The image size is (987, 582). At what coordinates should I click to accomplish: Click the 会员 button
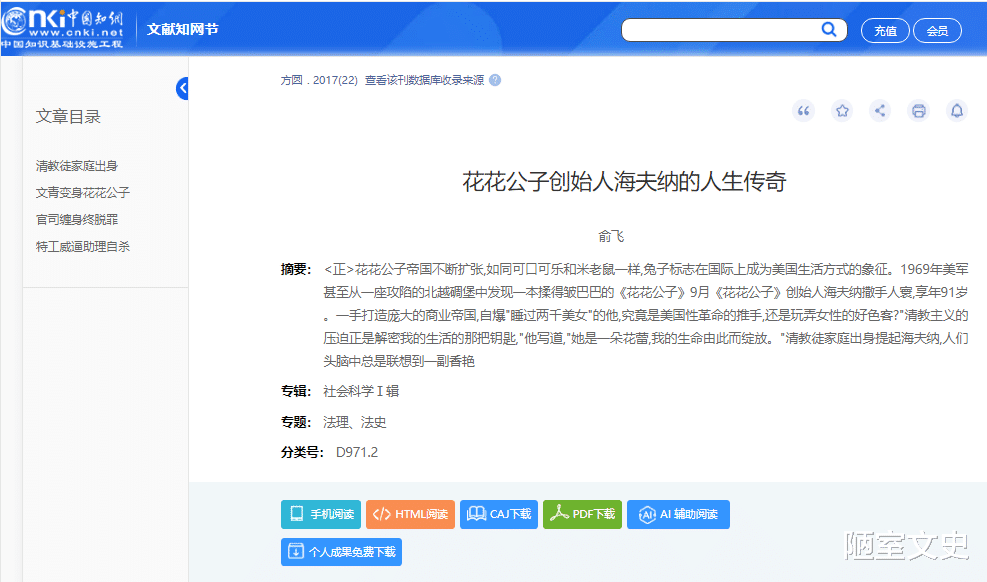pos(937,31)
